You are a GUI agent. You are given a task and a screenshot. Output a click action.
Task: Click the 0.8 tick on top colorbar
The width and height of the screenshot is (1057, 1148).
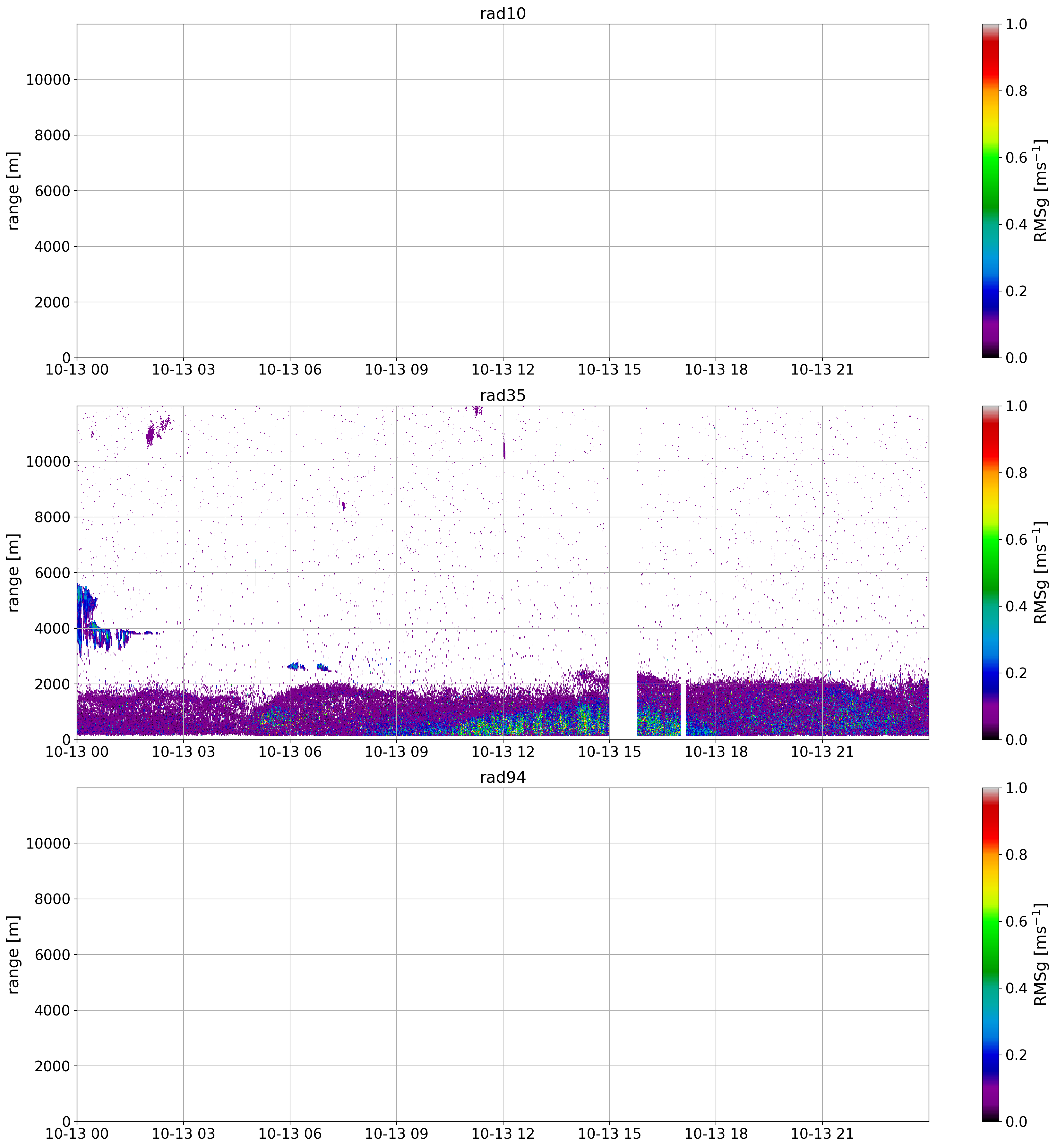(1016, 91)
